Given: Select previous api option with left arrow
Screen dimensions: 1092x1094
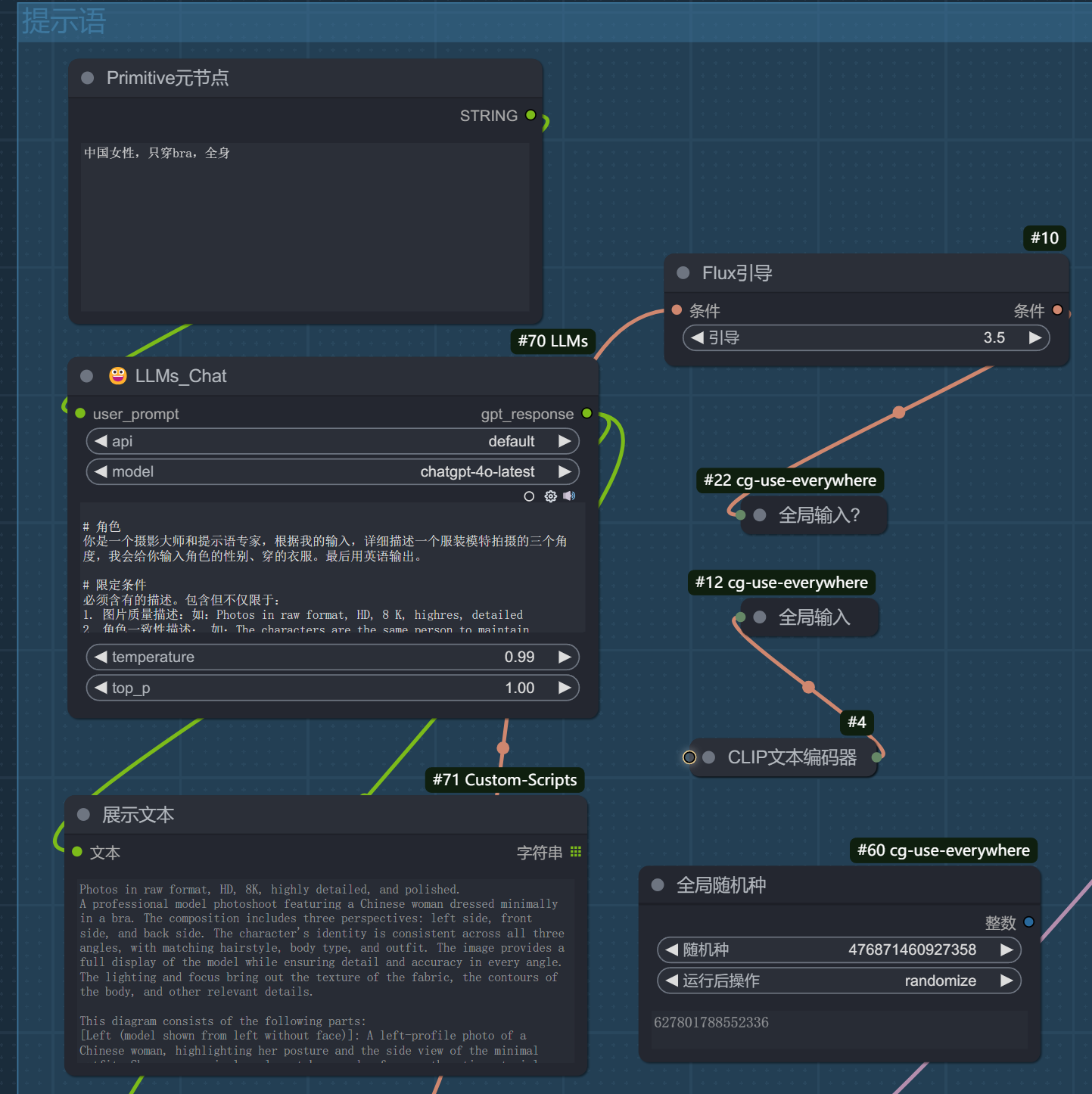Looking at the screenshot, I should pyautogui.click(x=101, y=441).
